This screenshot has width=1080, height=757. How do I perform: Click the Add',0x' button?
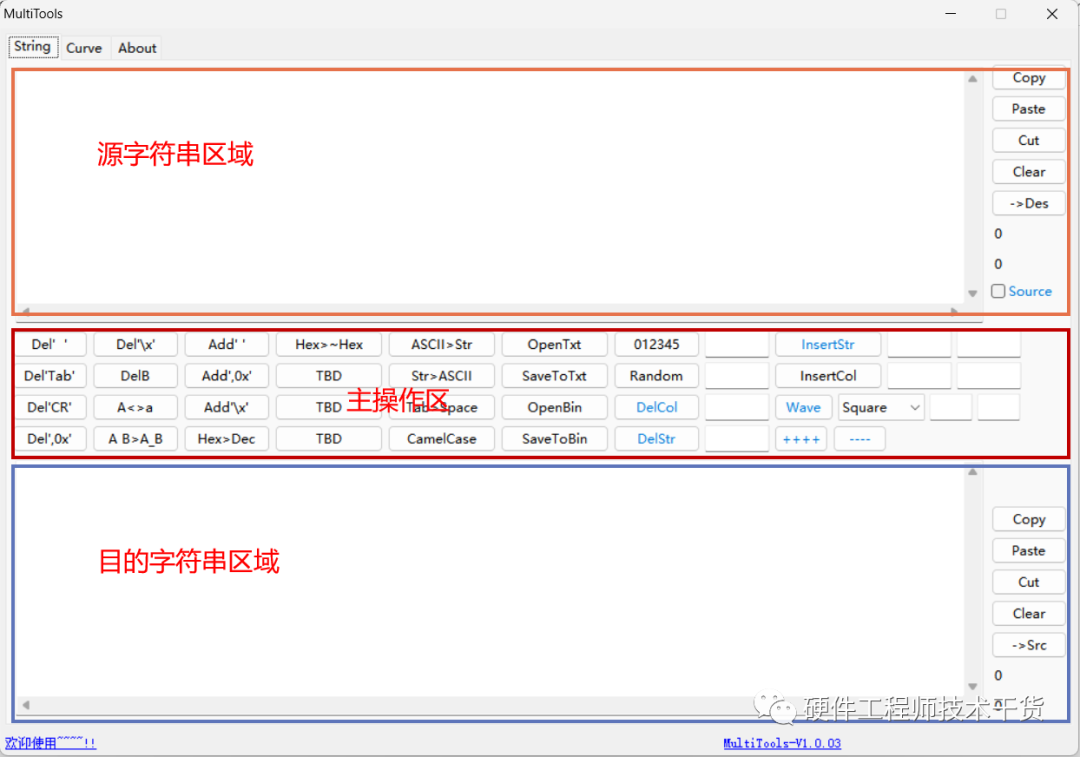click(227, 376)
